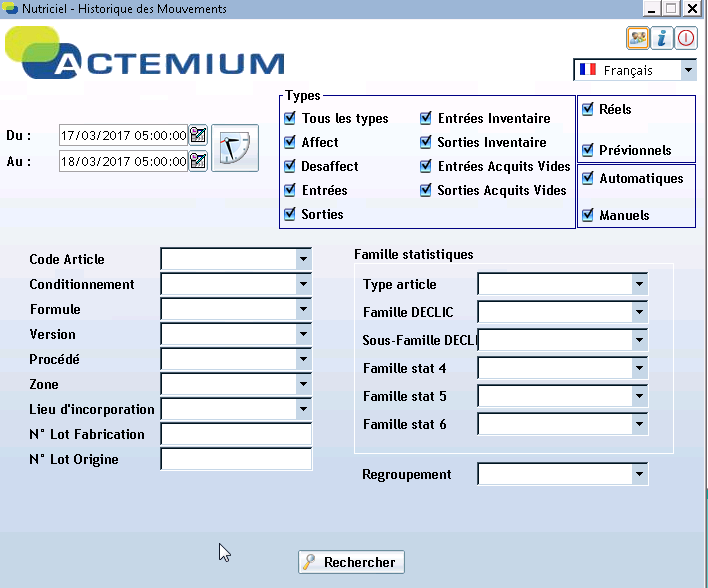708x588 pixels.
Task: Expand the Procédé dropdown
Action: [x=303, y=359]
